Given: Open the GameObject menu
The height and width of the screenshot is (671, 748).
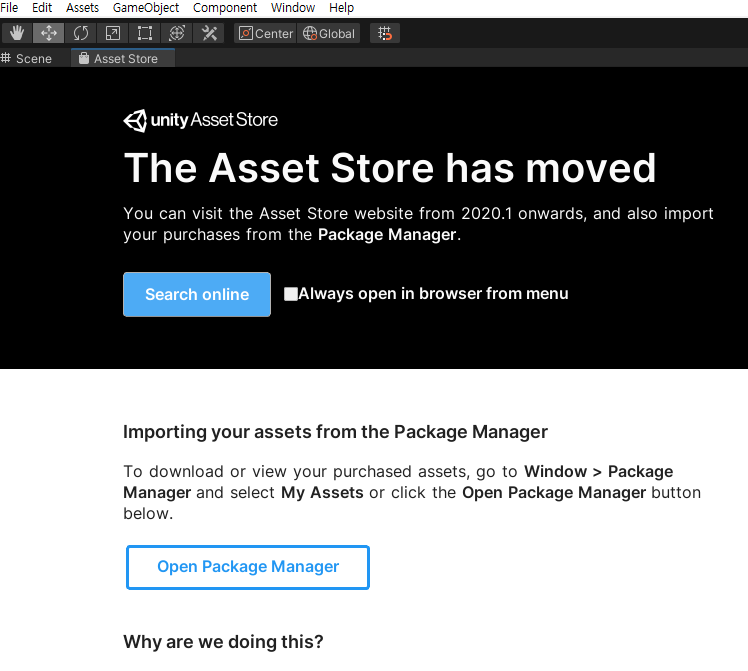Looking at the screenshot, I should tap(146, 8).
